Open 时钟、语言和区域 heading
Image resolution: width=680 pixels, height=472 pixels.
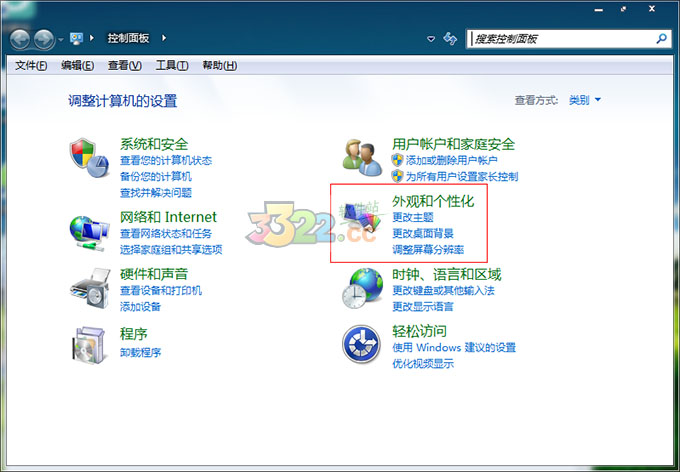pos(447,274)
